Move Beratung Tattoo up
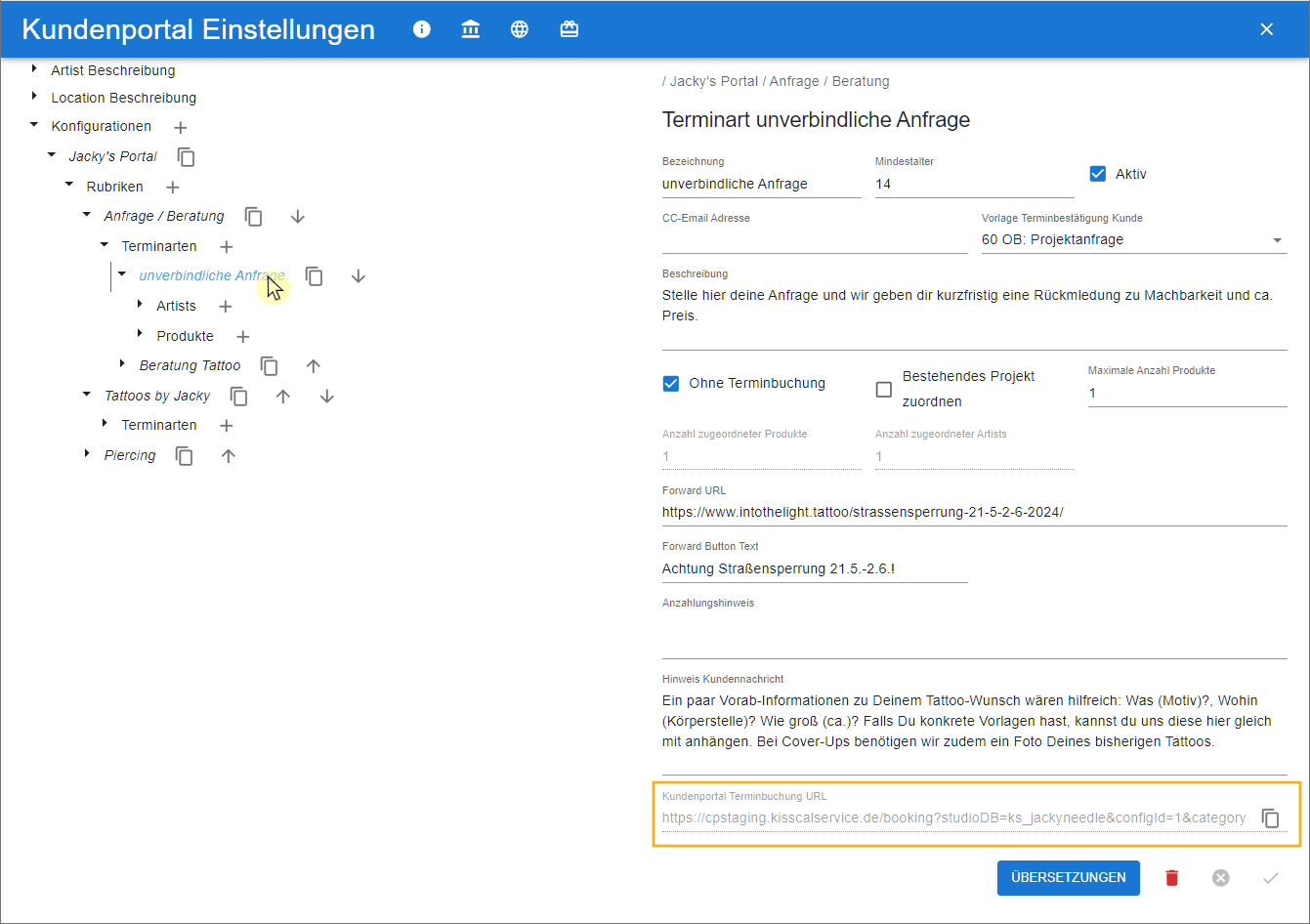 314,366
